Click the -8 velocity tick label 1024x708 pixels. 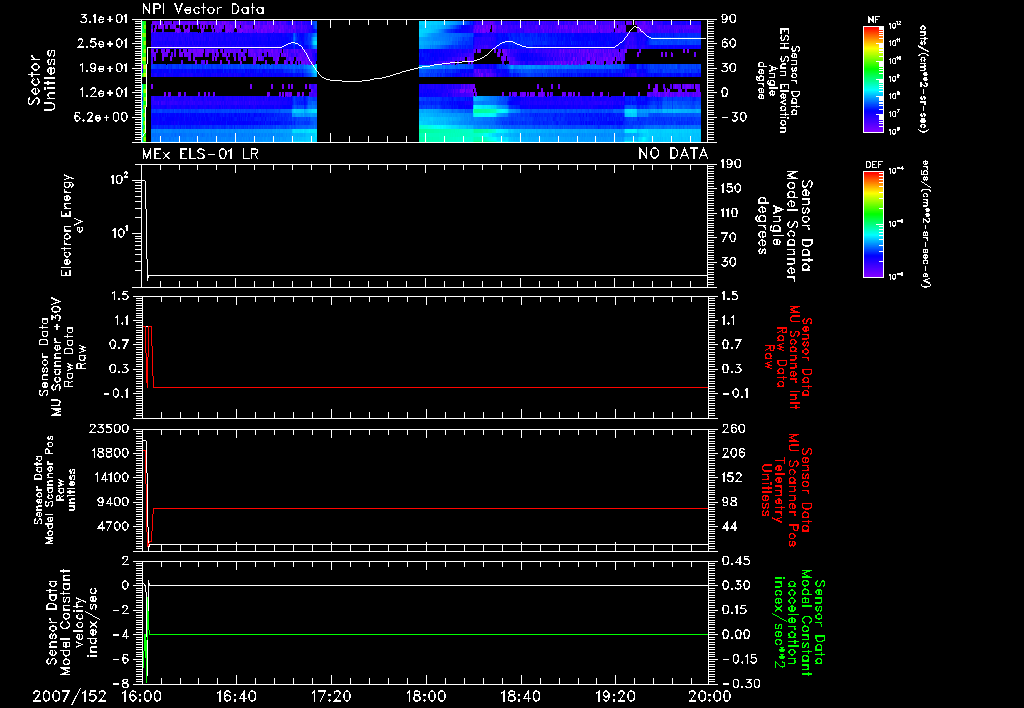(x=121, y=684)
